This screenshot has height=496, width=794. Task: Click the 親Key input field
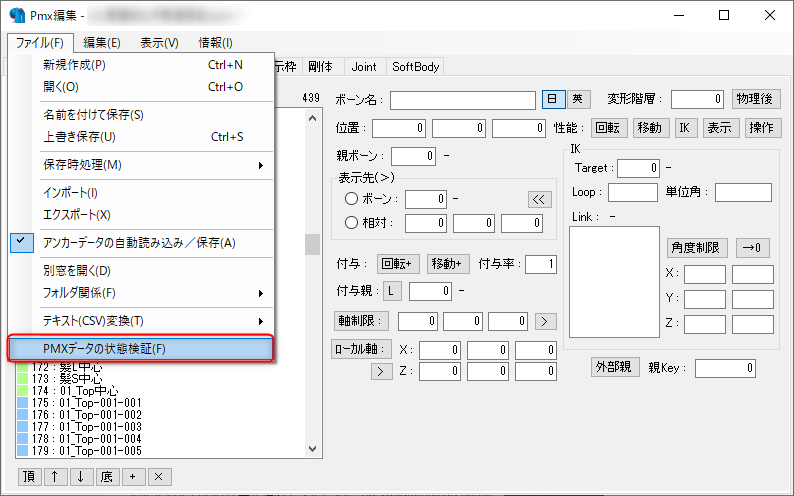tap(725, 368)
